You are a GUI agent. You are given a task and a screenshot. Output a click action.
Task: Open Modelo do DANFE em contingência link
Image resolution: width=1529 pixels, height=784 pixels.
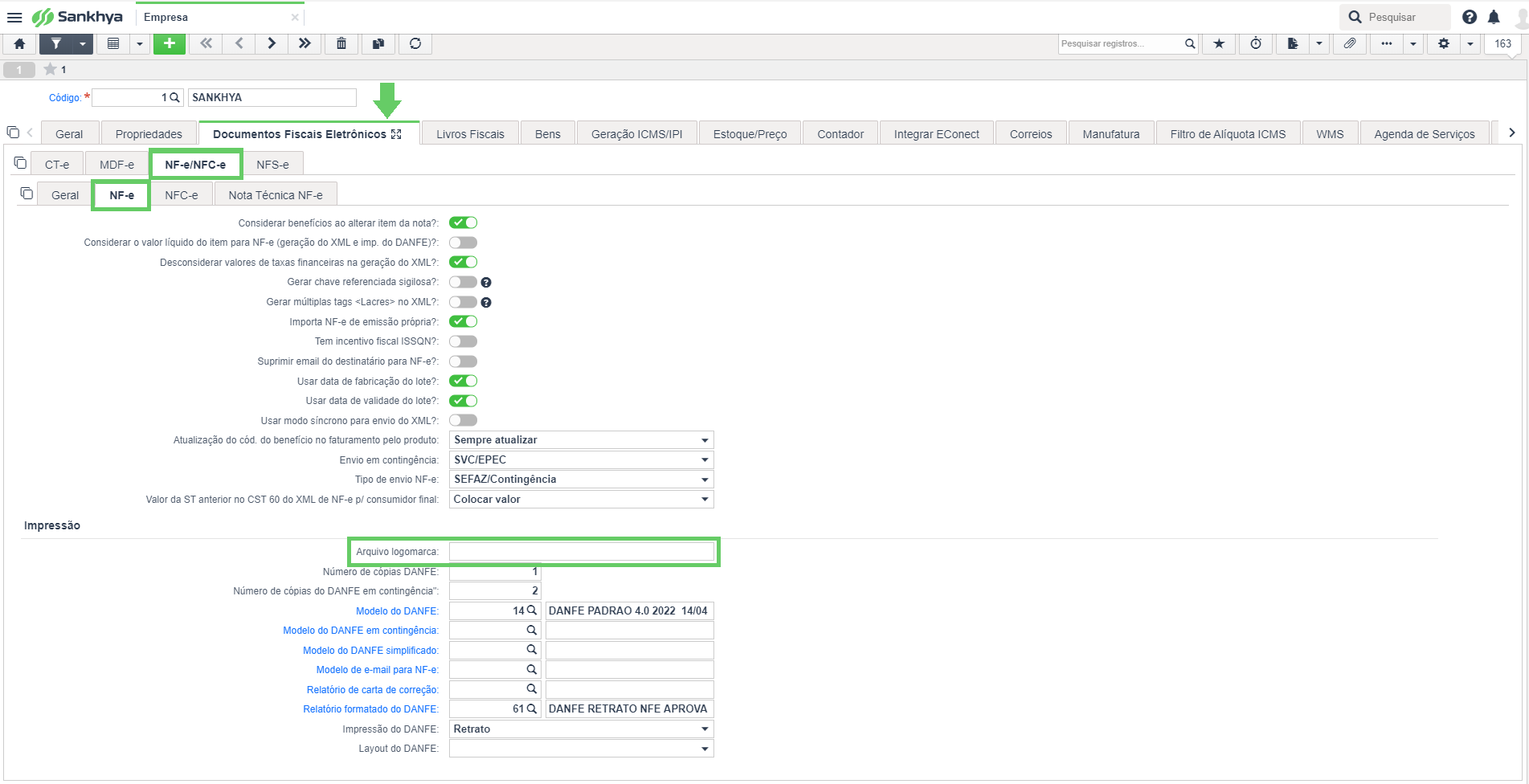click(x=361, y=631)
